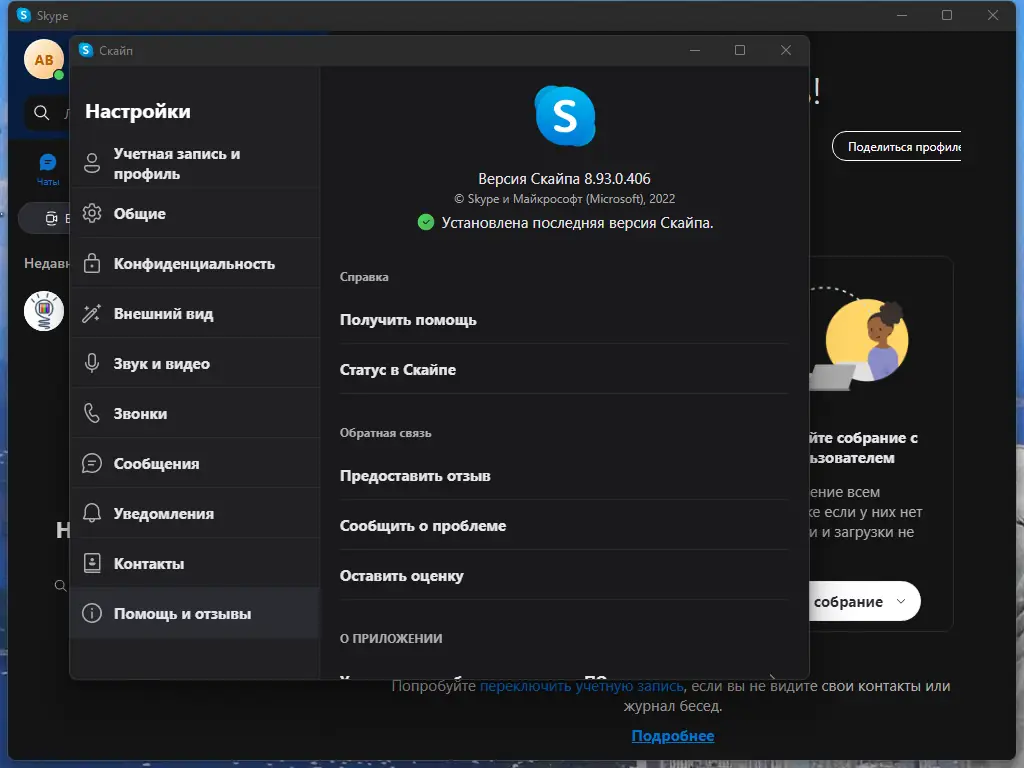Open Конфиденциальность via the padlock icon
This screenshot has height=768, width=1024.
point(91,263)
